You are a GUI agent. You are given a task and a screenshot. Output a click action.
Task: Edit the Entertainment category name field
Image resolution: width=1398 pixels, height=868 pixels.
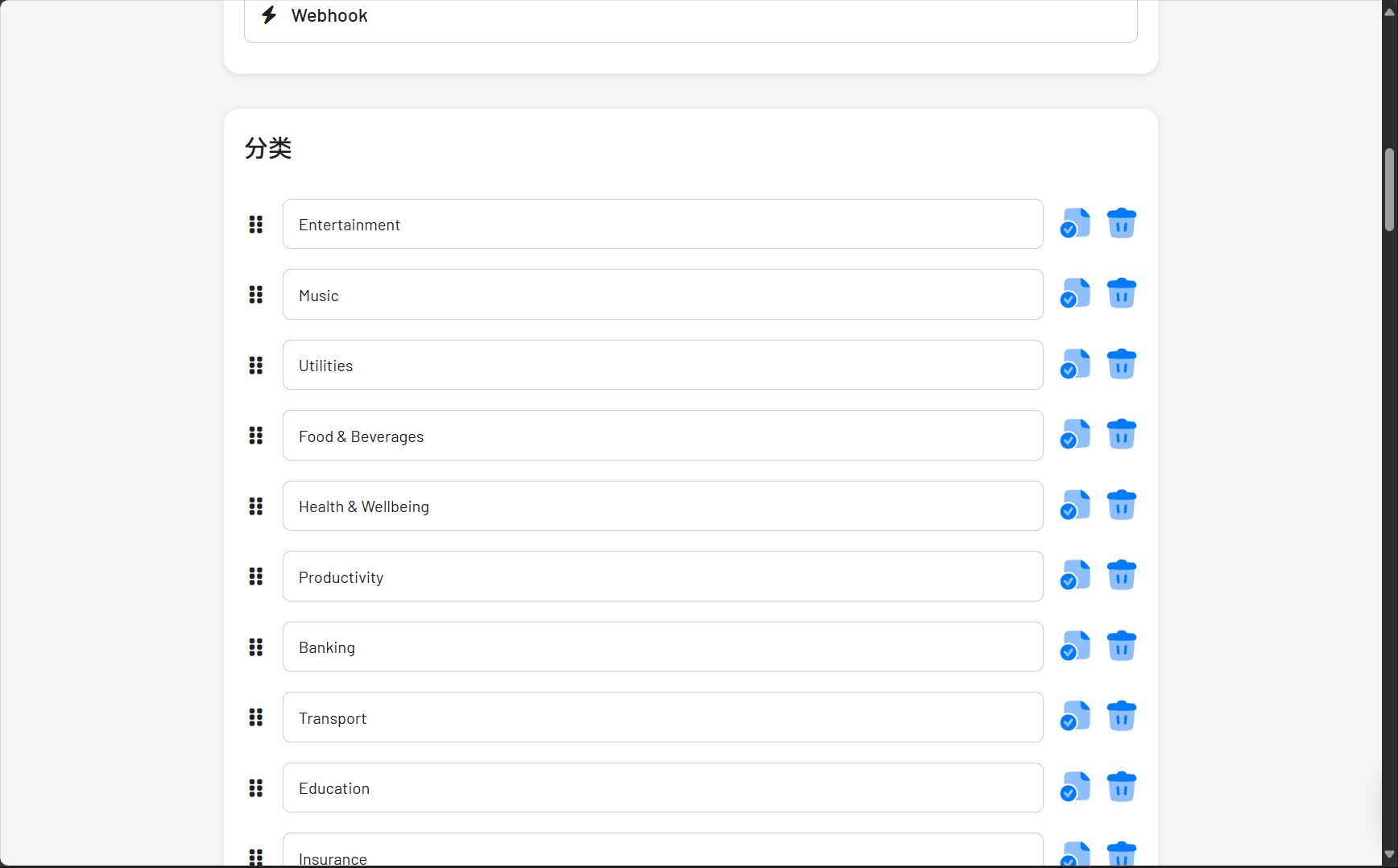click(662, 225)
